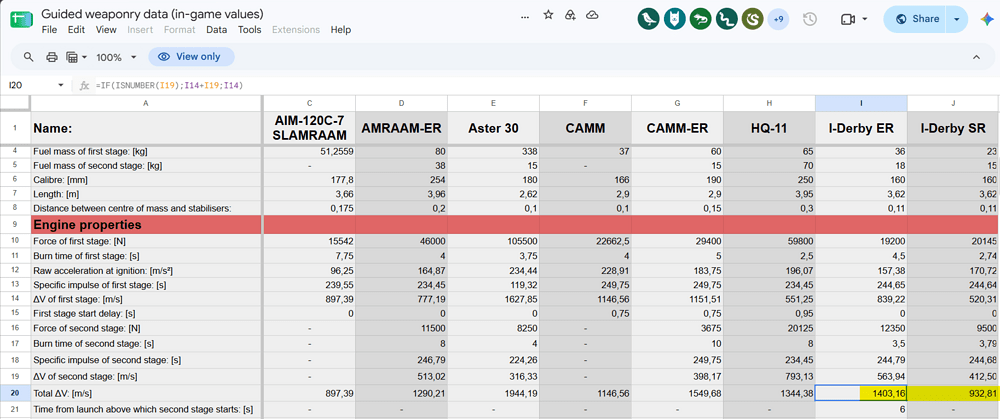The width and height of the screenshot is (1000, 419).
Task: Open the filter views icon
Action: tap(72, 57)
